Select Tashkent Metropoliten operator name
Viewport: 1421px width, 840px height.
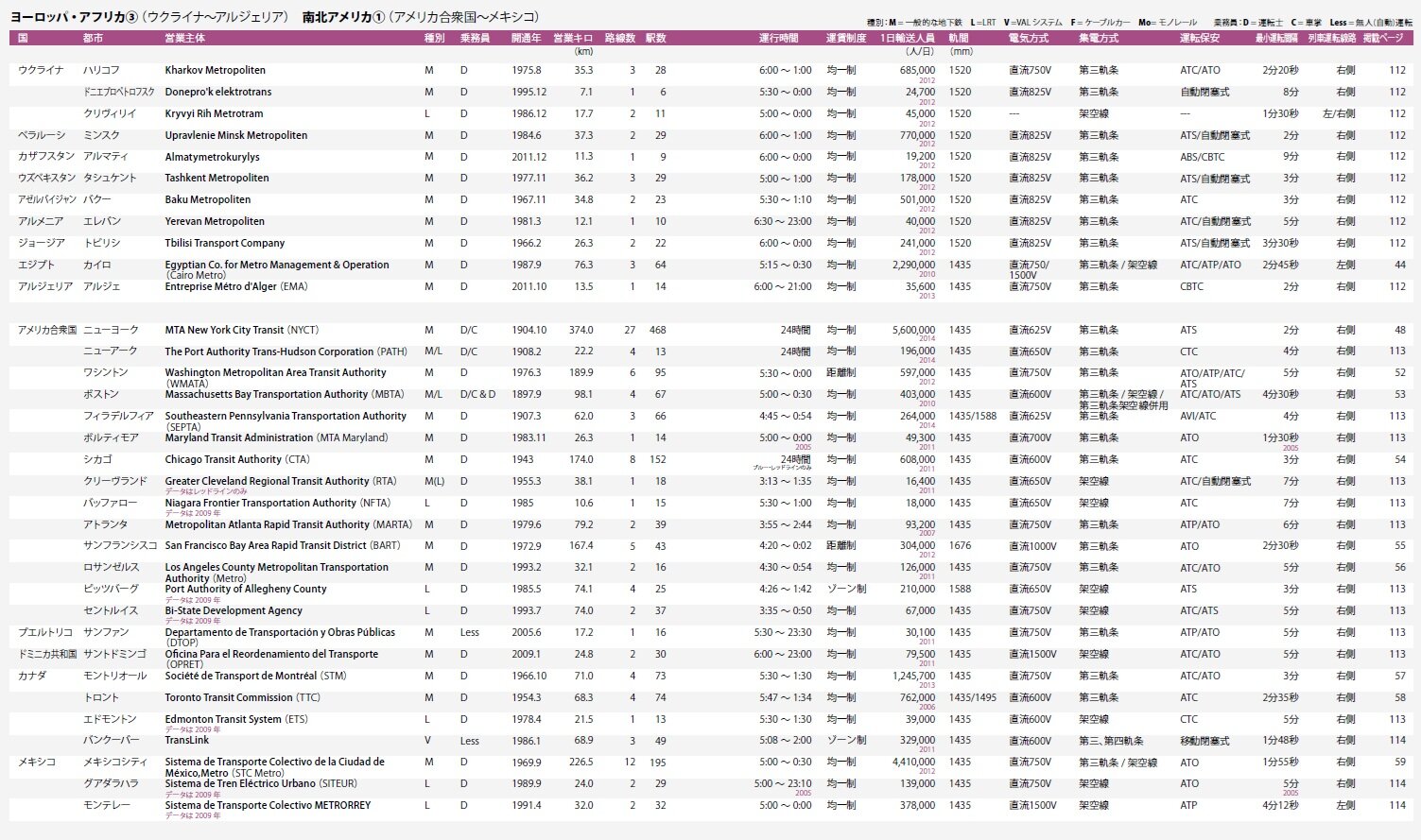[x=217, y=178]
